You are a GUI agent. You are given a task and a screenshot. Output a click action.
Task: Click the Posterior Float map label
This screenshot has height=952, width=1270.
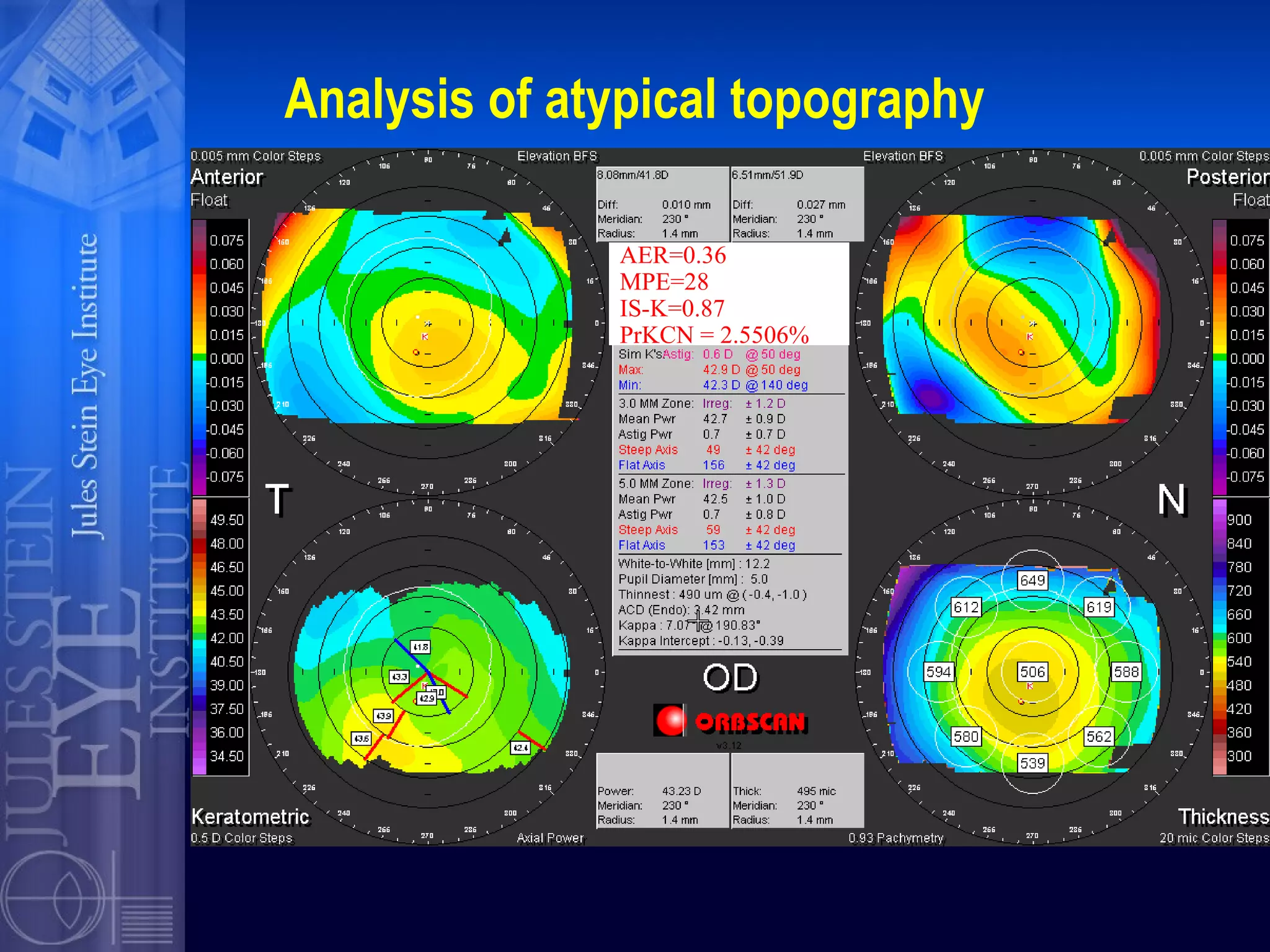[x=1228, y=187]
